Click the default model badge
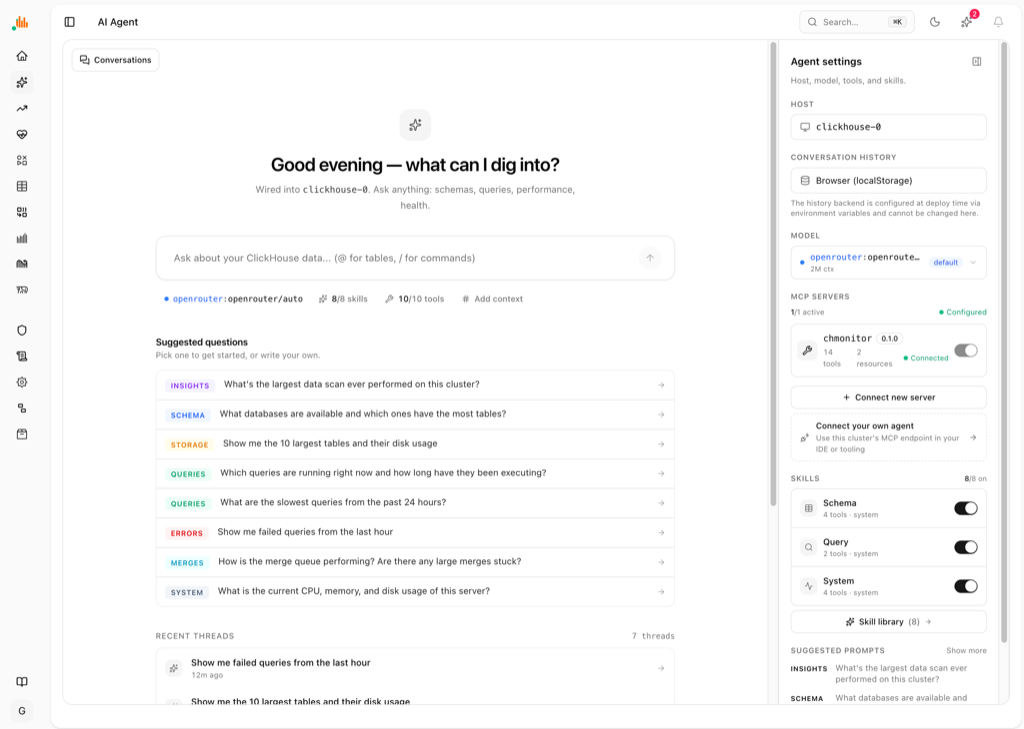 click(945, 263)
